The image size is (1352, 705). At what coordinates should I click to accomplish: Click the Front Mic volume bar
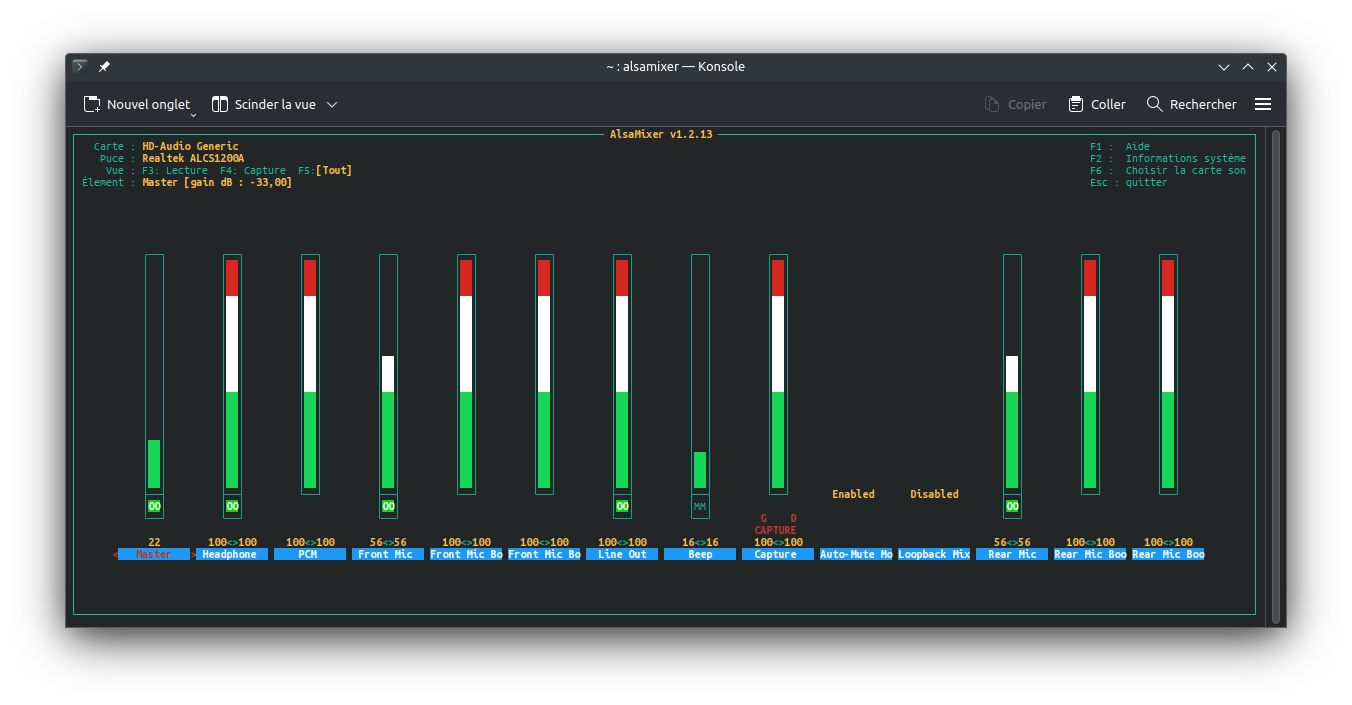pyautogui.click(x=388, y=420)
